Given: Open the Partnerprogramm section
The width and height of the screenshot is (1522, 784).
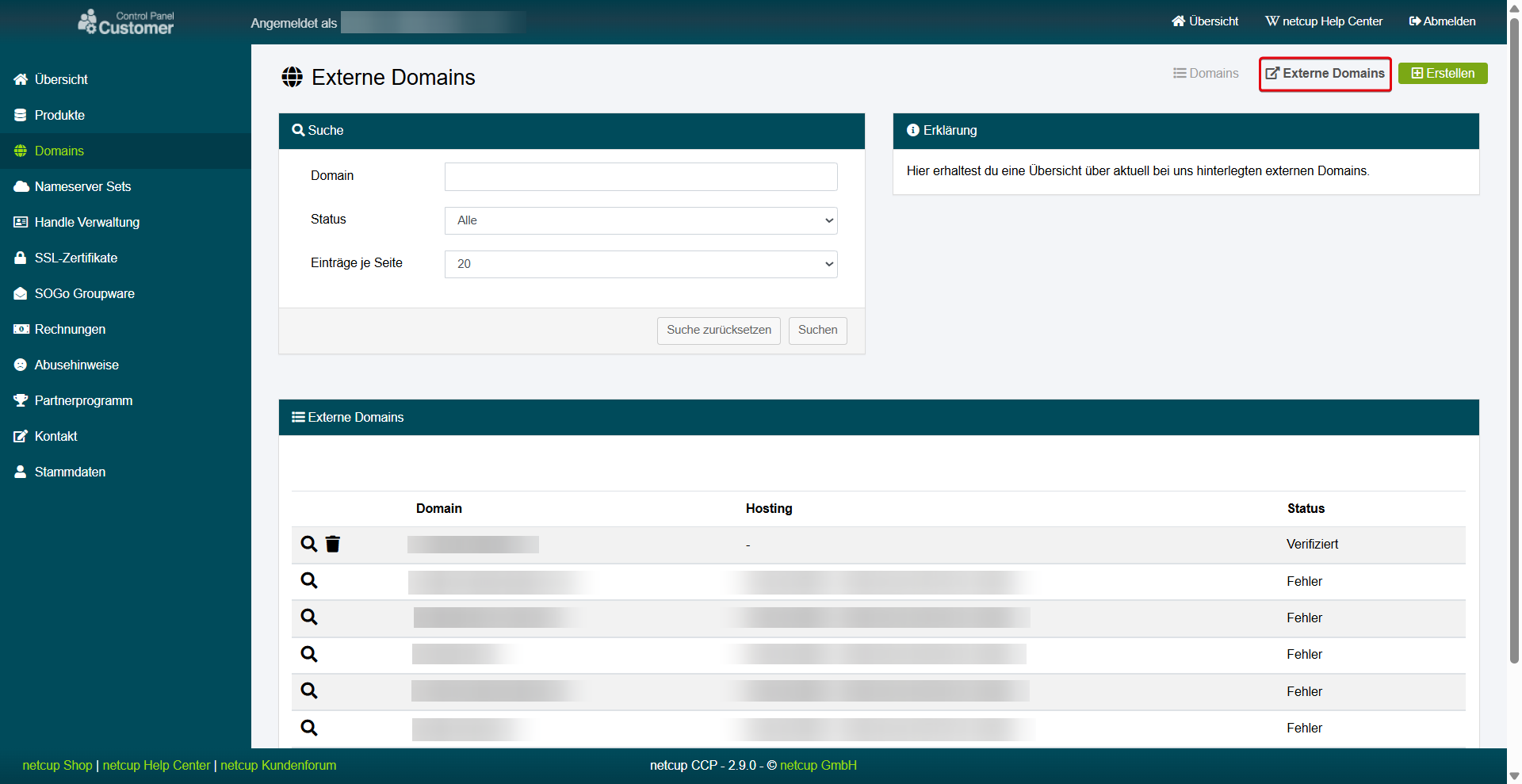Looking at the screenshot, I should tap(83, 400).
